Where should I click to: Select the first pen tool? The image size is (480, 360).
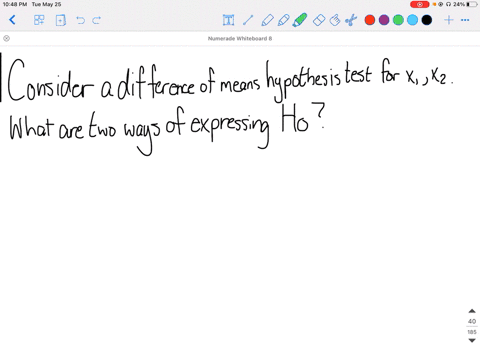(x=267, y=20)
